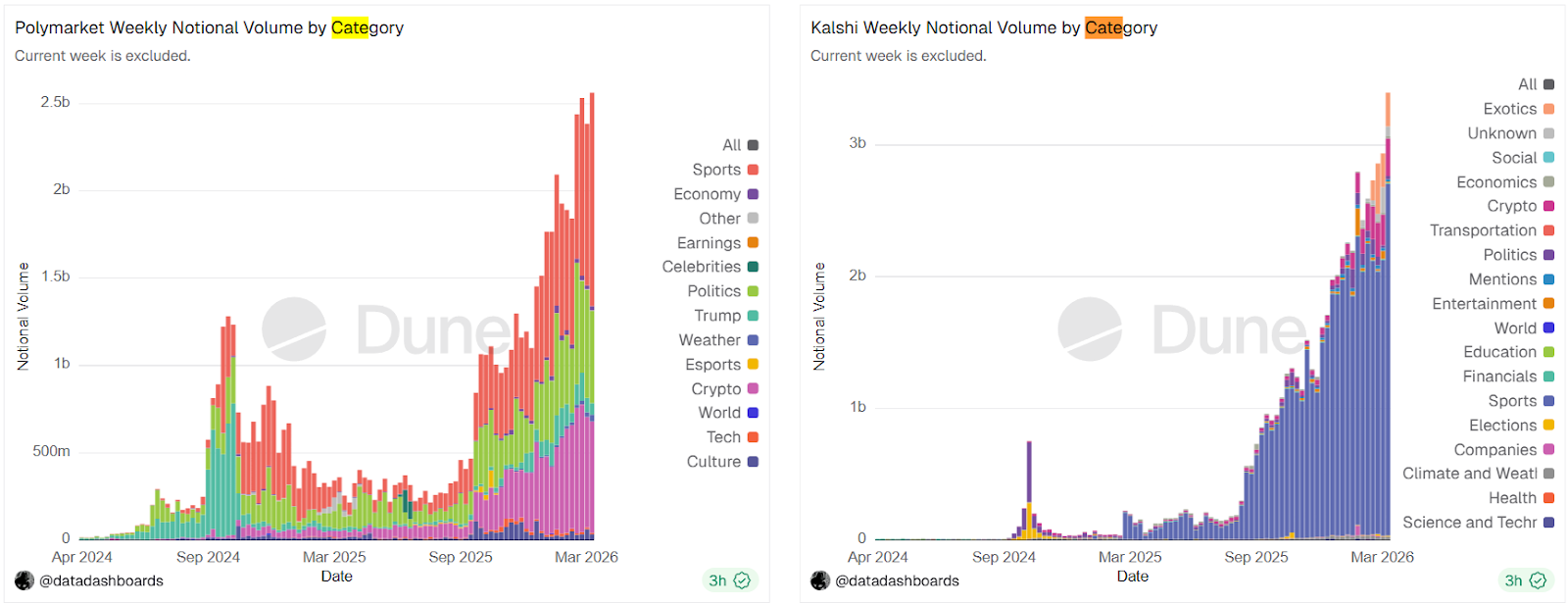1568x604 pixels.
Task: Click the Elections yellow swatch in Kalshi legend
Action: coord(1548,426)
